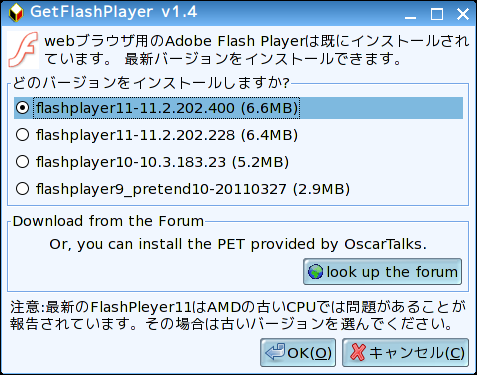Close the GetFlashPlayer dialog window
This screenshot has height=375, width=477.
tap(463, 14)
